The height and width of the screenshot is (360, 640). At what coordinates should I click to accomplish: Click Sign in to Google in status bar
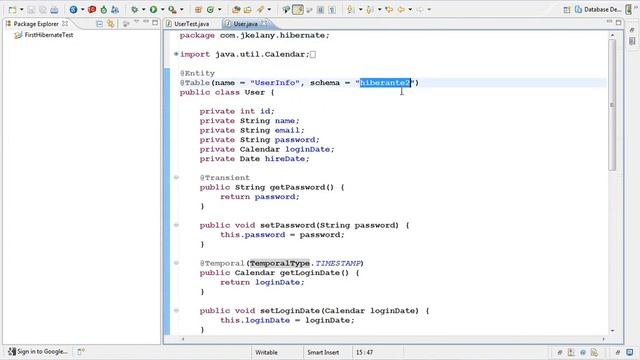(x=38, y=351)
